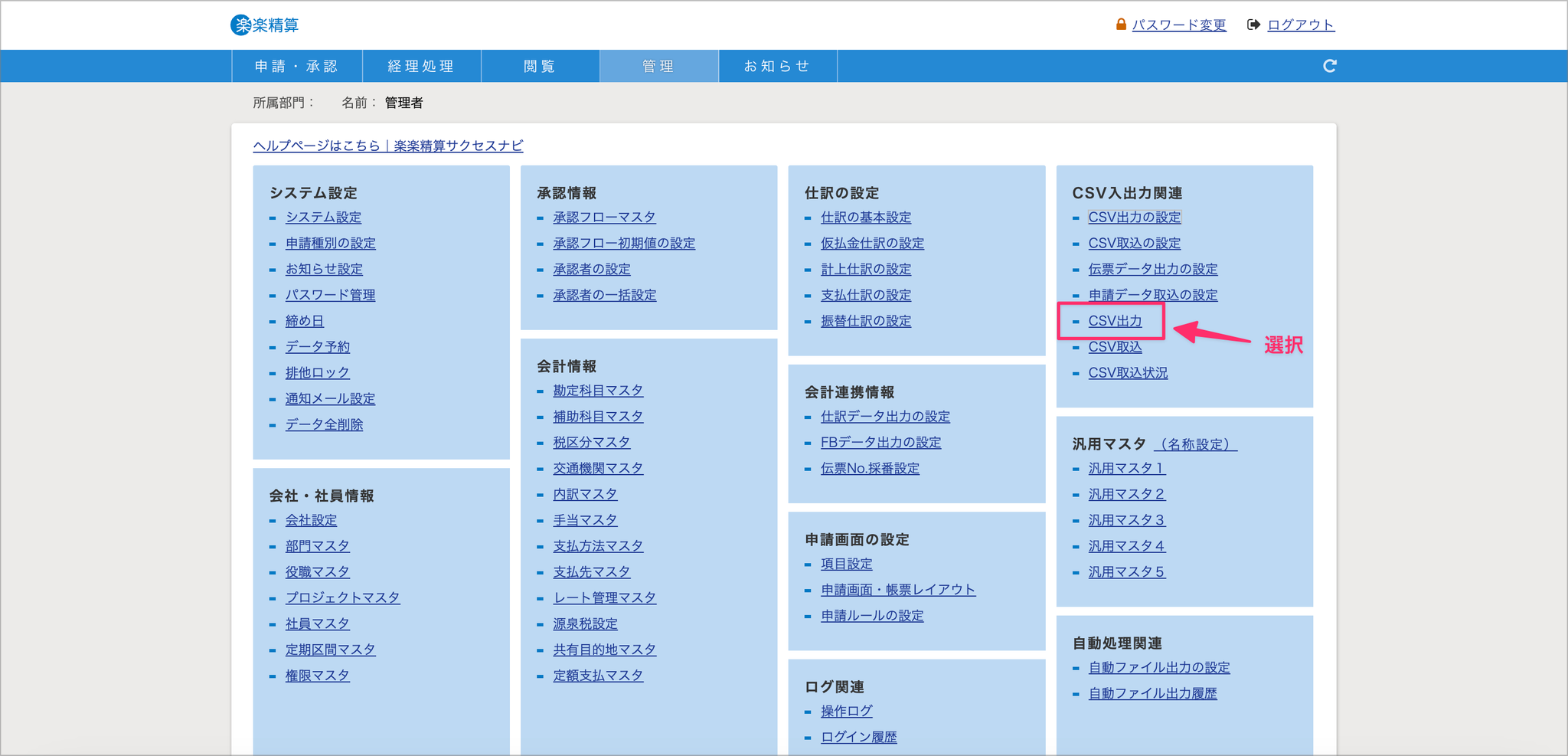Open 手当マスタ
Image resolution: width=1568 pixels, height=756 pixels.
[585, 520]
